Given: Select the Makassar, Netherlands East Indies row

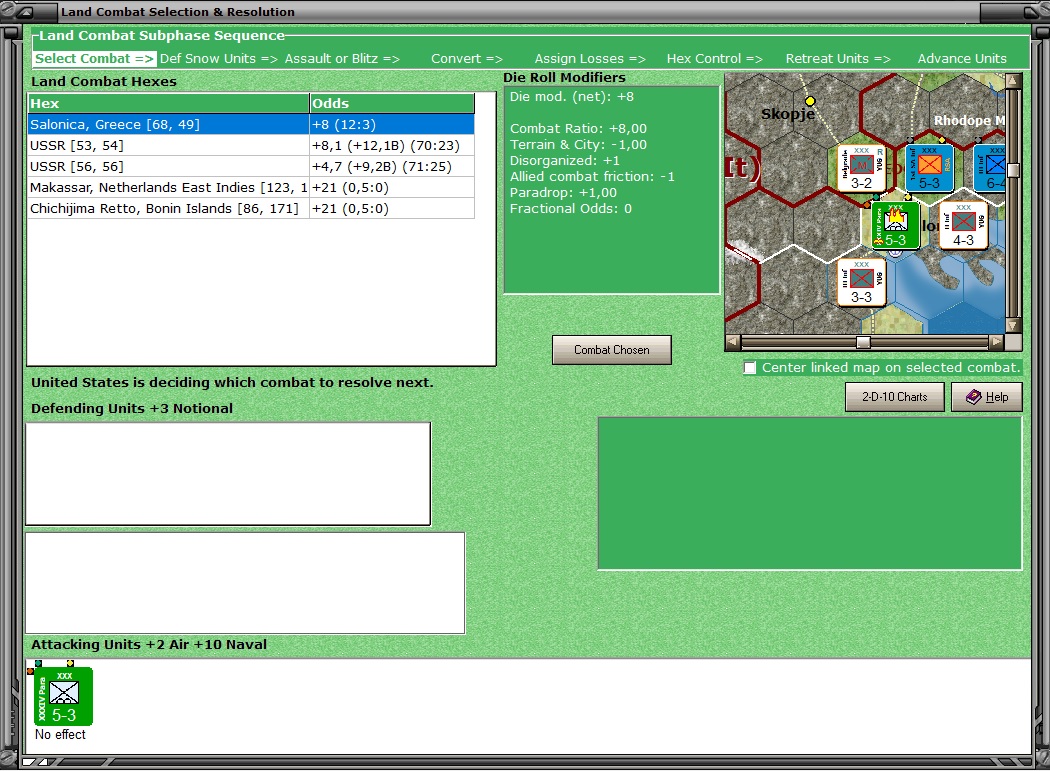Looking at the screenshot, I should (251, 188).
